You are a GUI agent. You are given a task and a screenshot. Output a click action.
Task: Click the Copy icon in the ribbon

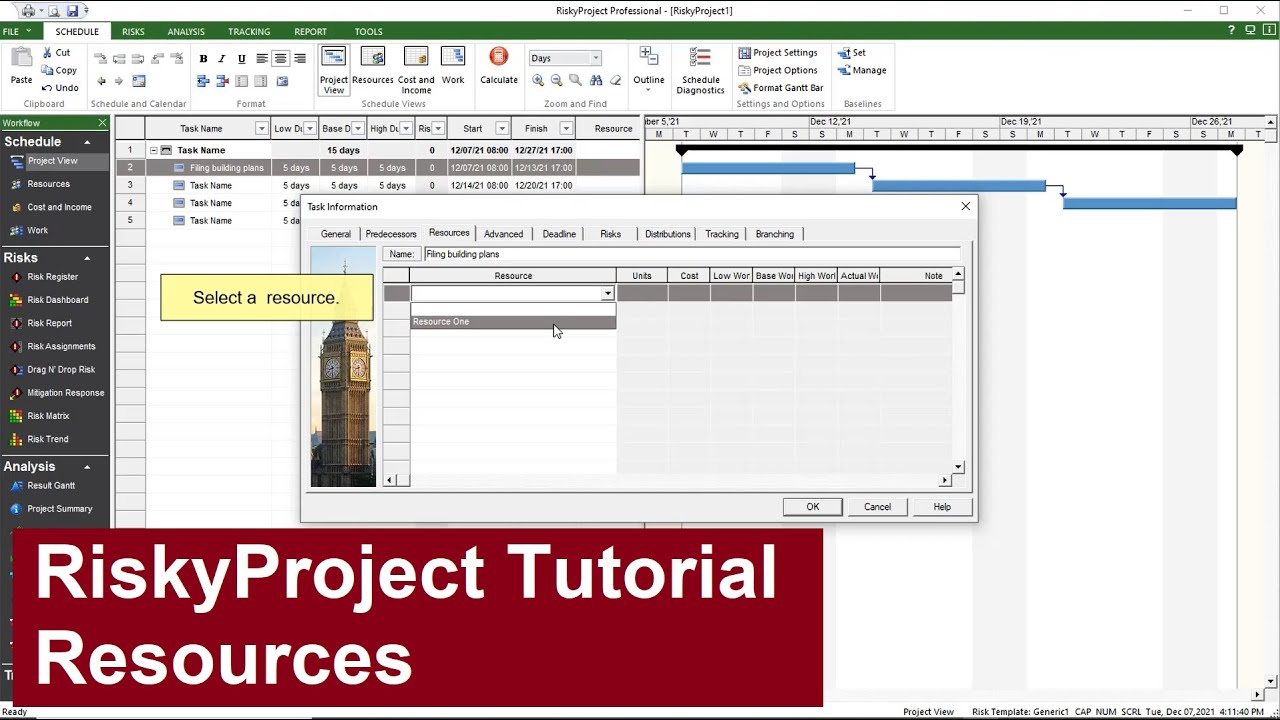[x=47, y=70]
